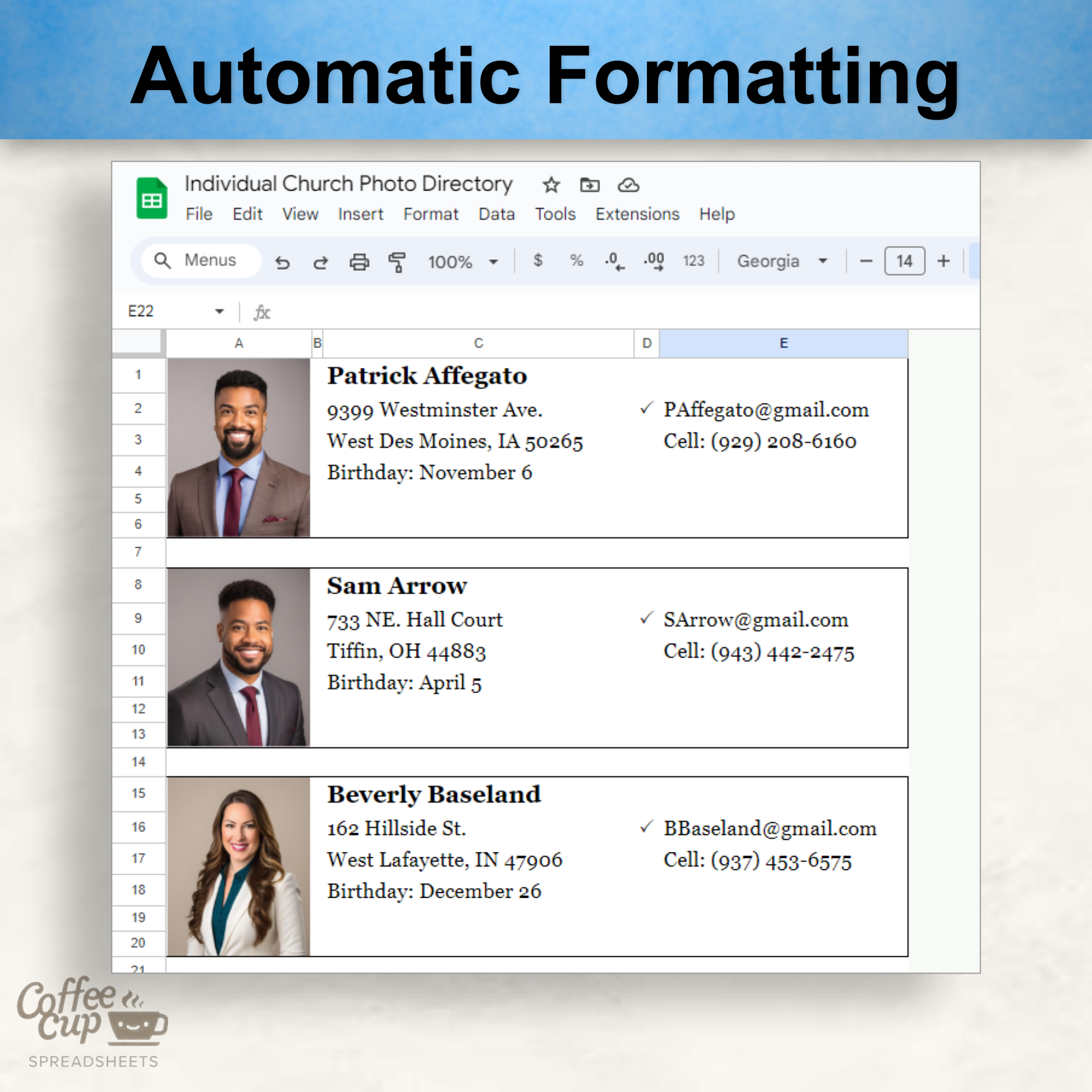Screen dimensions: 1092x1092
Task: Select the Paint format tool
Action: point(396,262)
